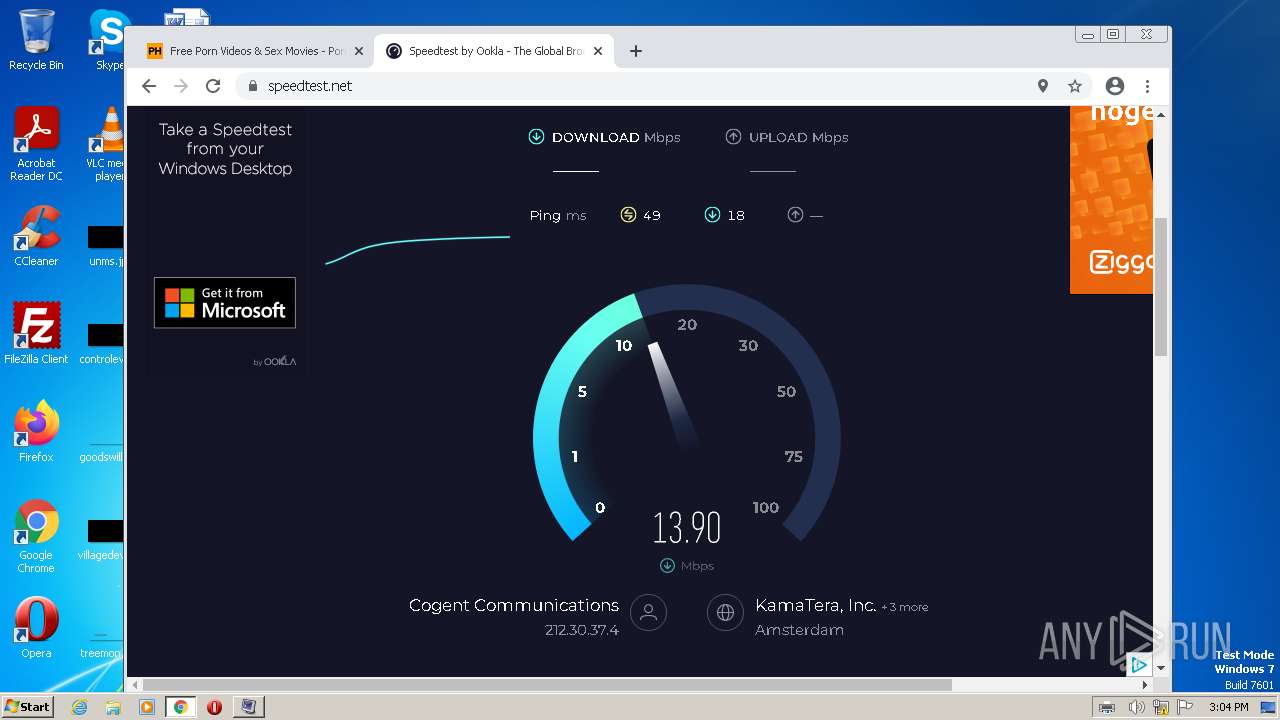Click the horizontal scrollbar at page bottom
Image resolution: width=1280 pixels, height=720 pixels.
pos(547,685)
